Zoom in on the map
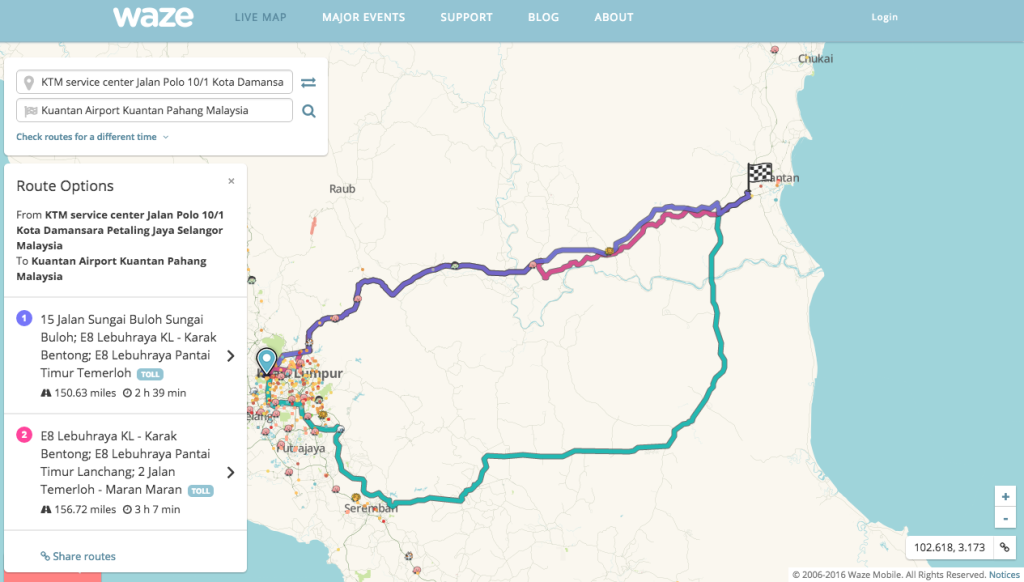 coord(1005,496)
